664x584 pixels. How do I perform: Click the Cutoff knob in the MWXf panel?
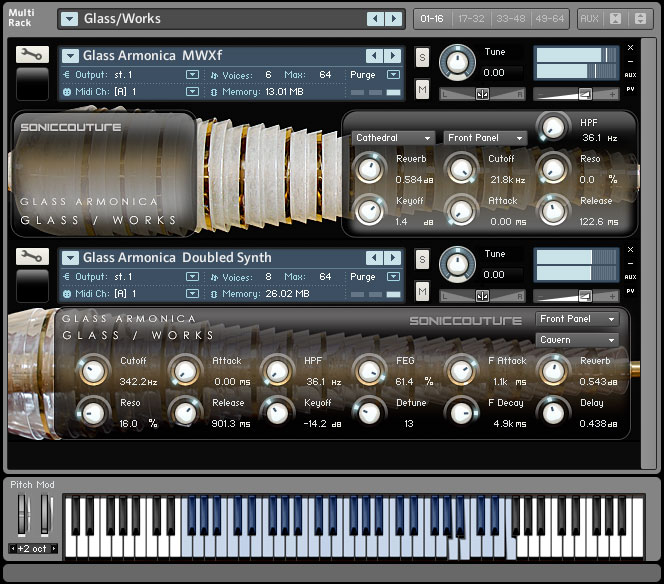pyautogui.click(x=462, y=169)
